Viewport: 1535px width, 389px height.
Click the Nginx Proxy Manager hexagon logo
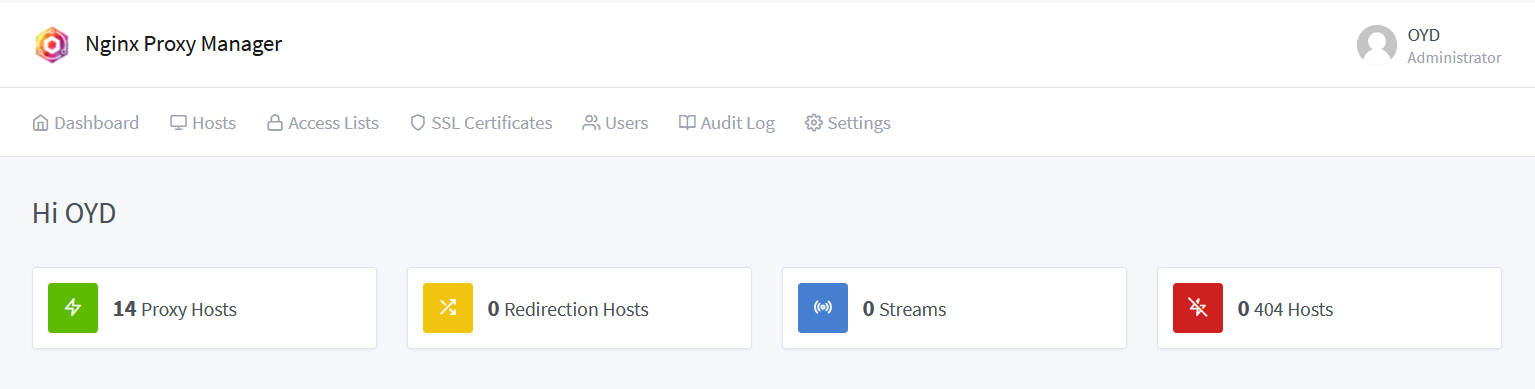pyautogui.click(x=51, y=45)
